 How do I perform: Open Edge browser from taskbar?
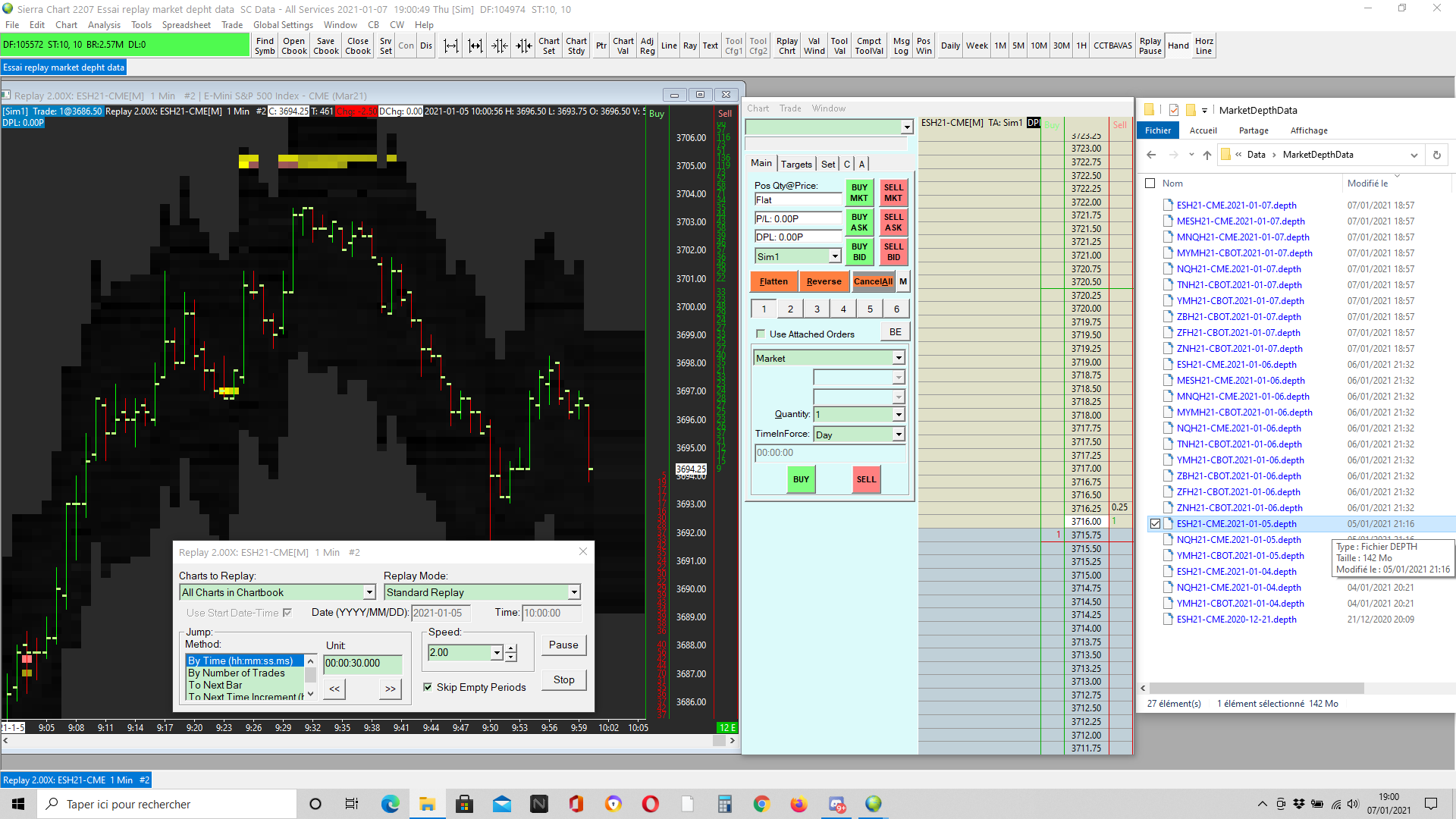click(x=391, y=804)
